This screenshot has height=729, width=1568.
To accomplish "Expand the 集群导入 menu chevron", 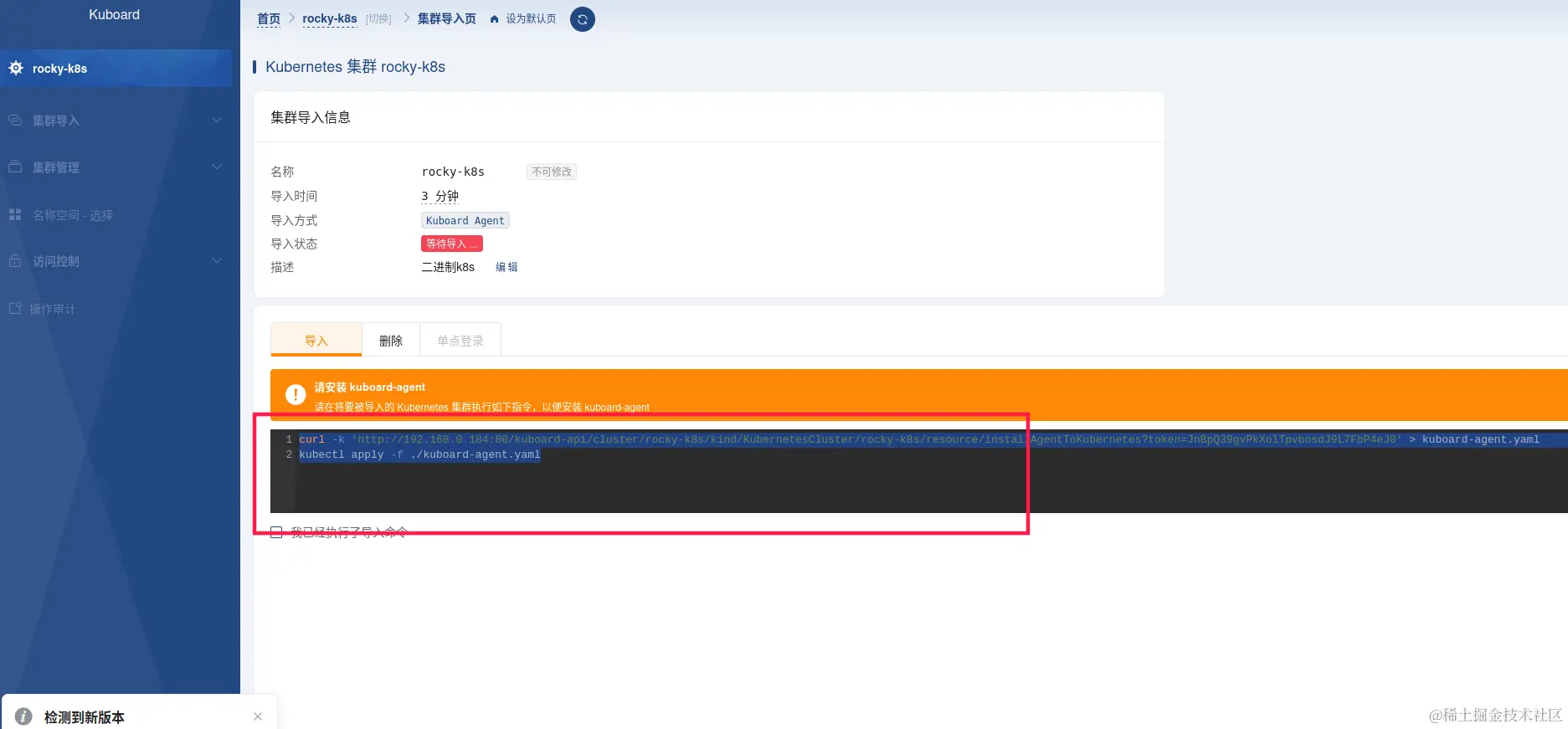I will click(218, 120).
